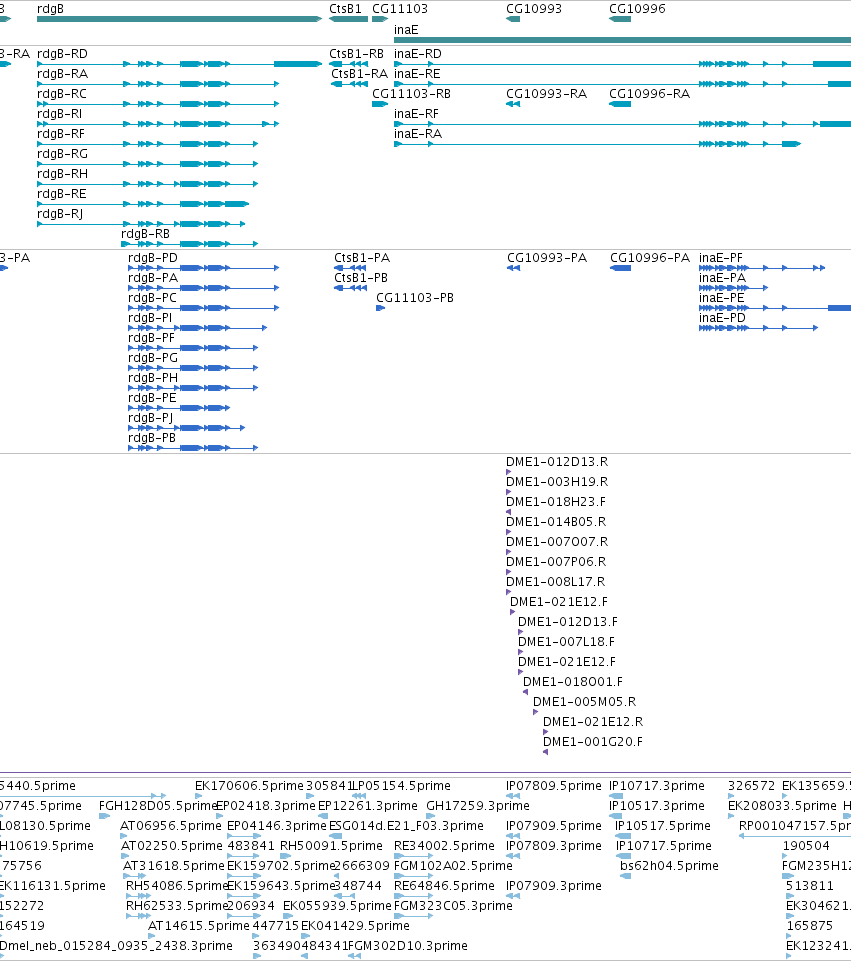The width and height of the screenshot is (851, 961).
Task: Select EST AT06956.5prime
Action: (x=171, y=826)
